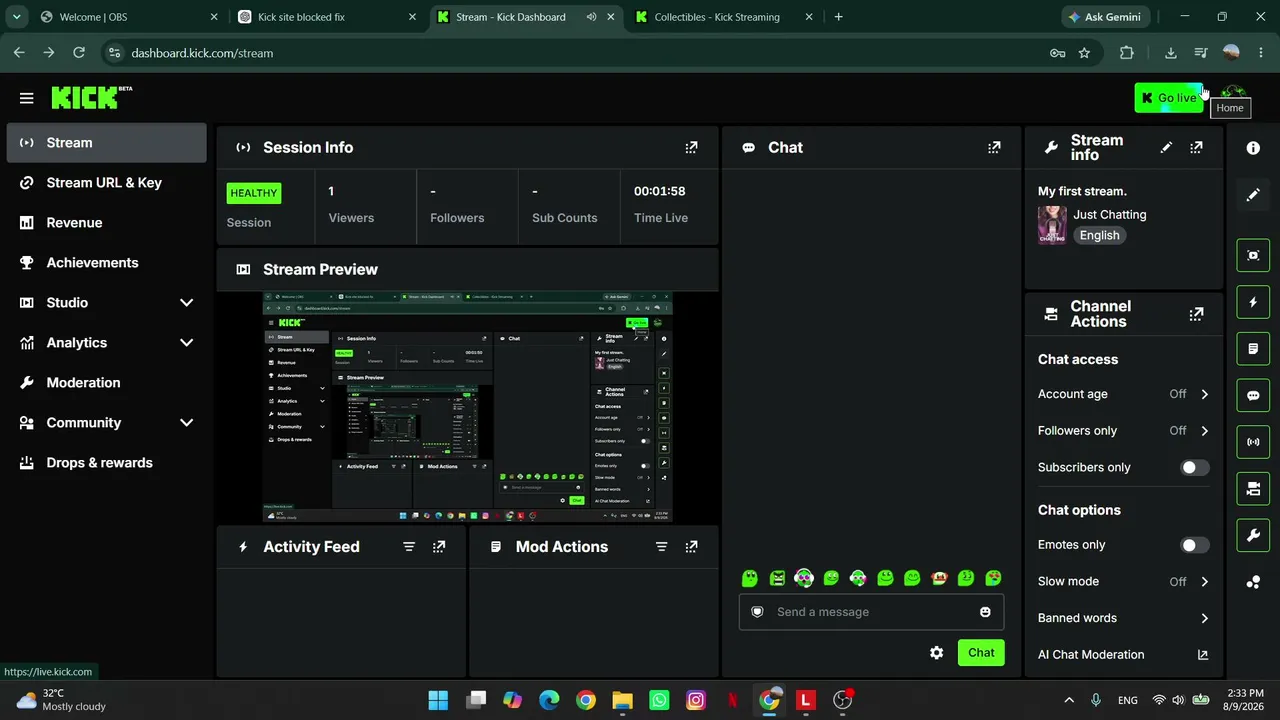Select Stream in the sidebar
The image size is (1280, 720).
(x=107, y=143)
